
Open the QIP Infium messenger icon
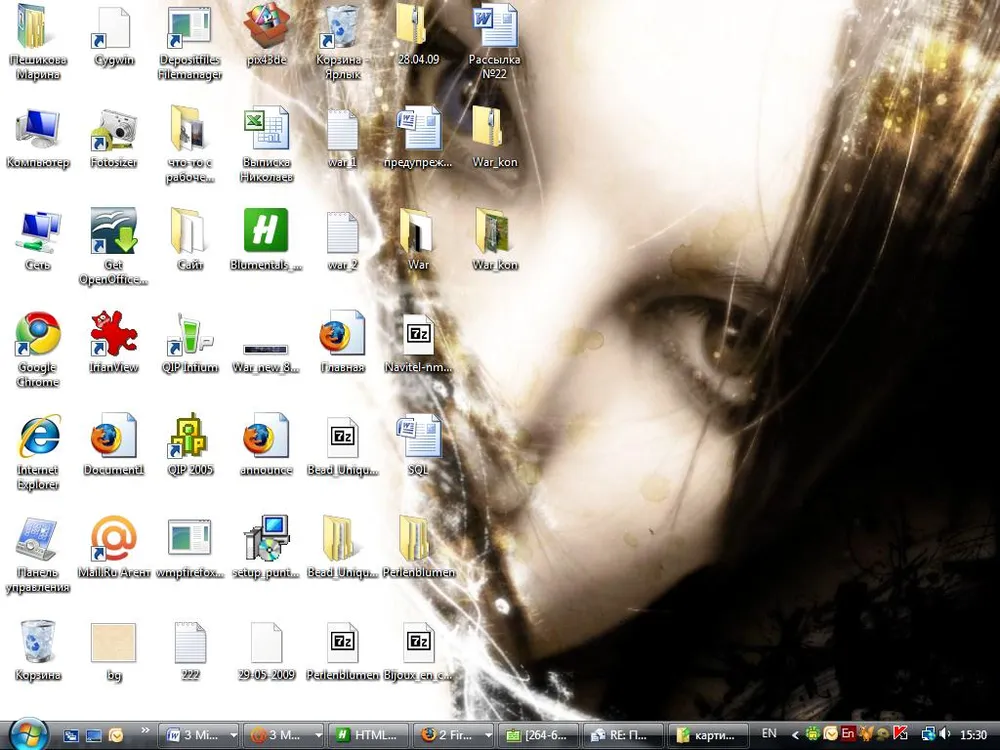pos(190,335)
